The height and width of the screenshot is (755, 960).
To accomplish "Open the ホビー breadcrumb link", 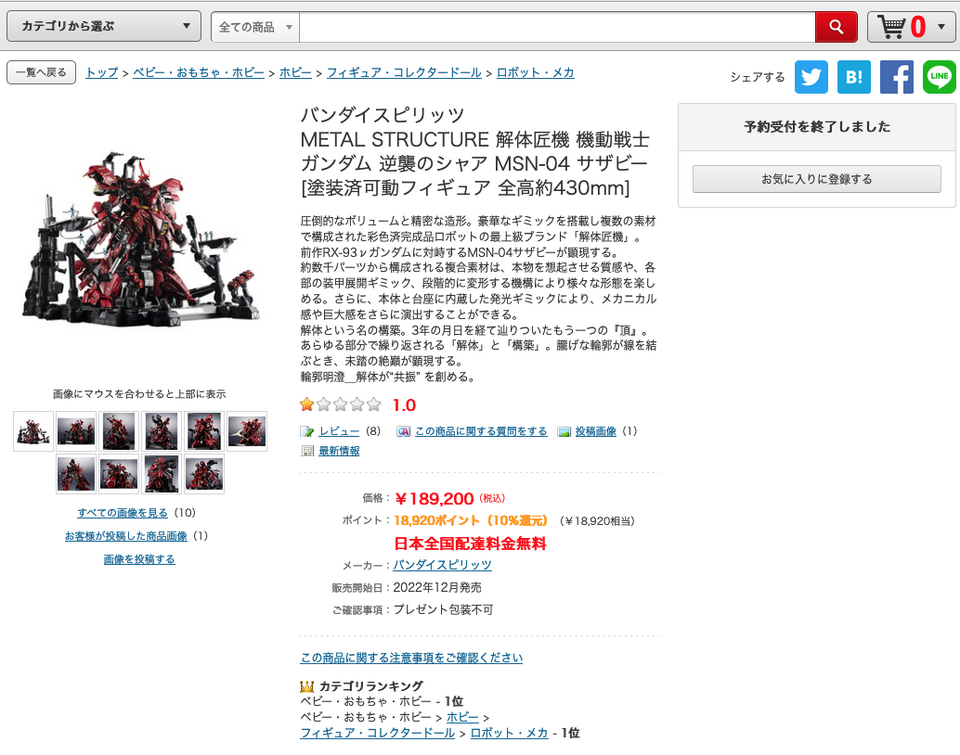I will click(x=296, y=72).
